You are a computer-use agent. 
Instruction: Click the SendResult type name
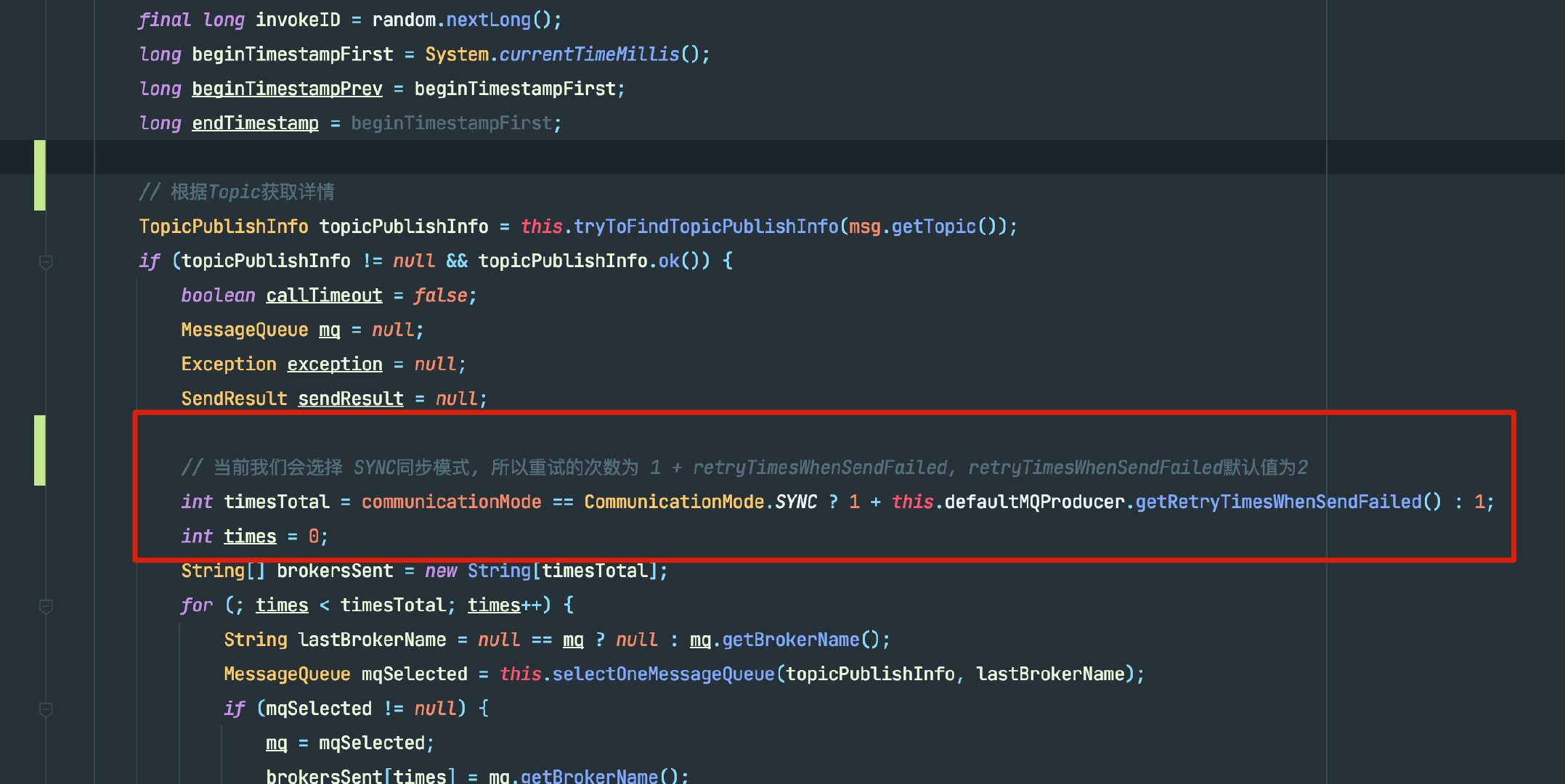[234, 399]
